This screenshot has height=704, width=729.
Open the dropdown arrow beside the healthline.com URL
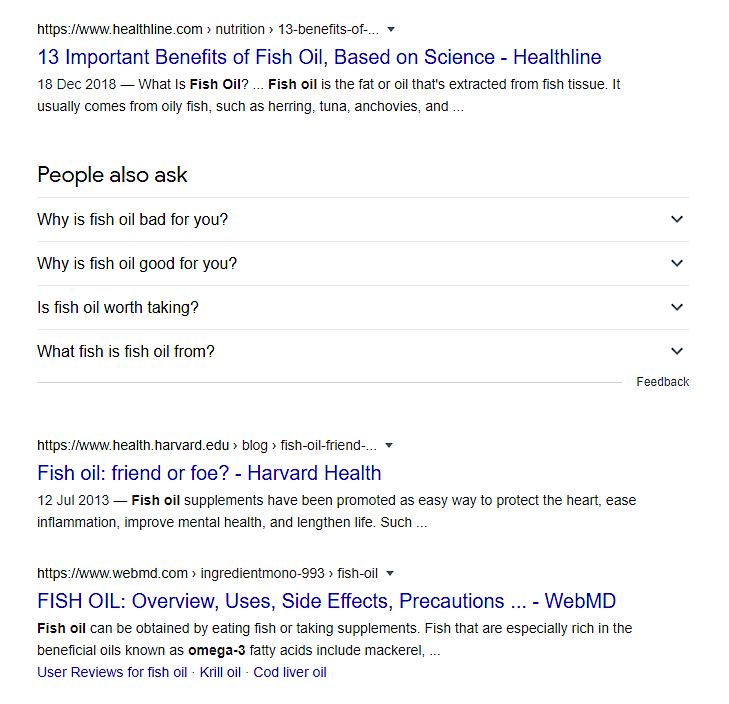tap(391, 29)
